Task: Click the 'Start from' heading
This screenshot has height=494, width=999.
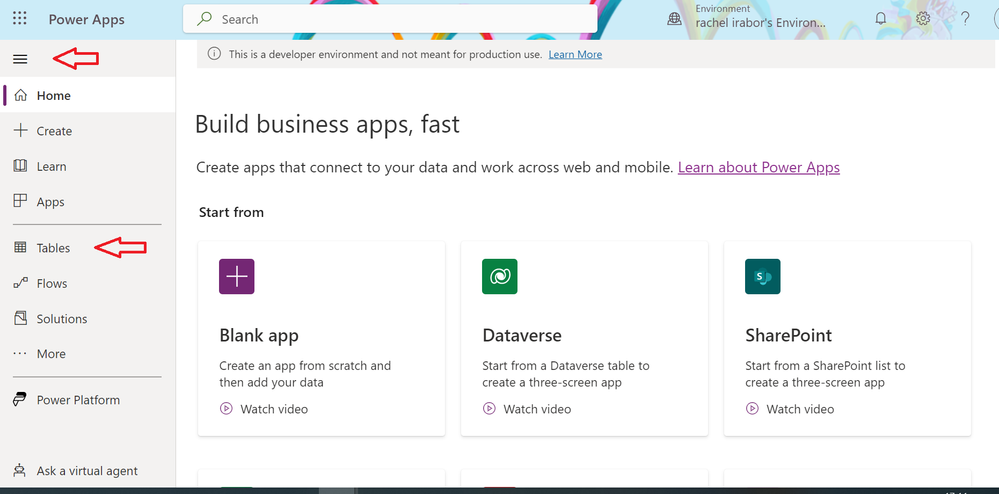Action: pyautogui.click(x=231, y=212)
